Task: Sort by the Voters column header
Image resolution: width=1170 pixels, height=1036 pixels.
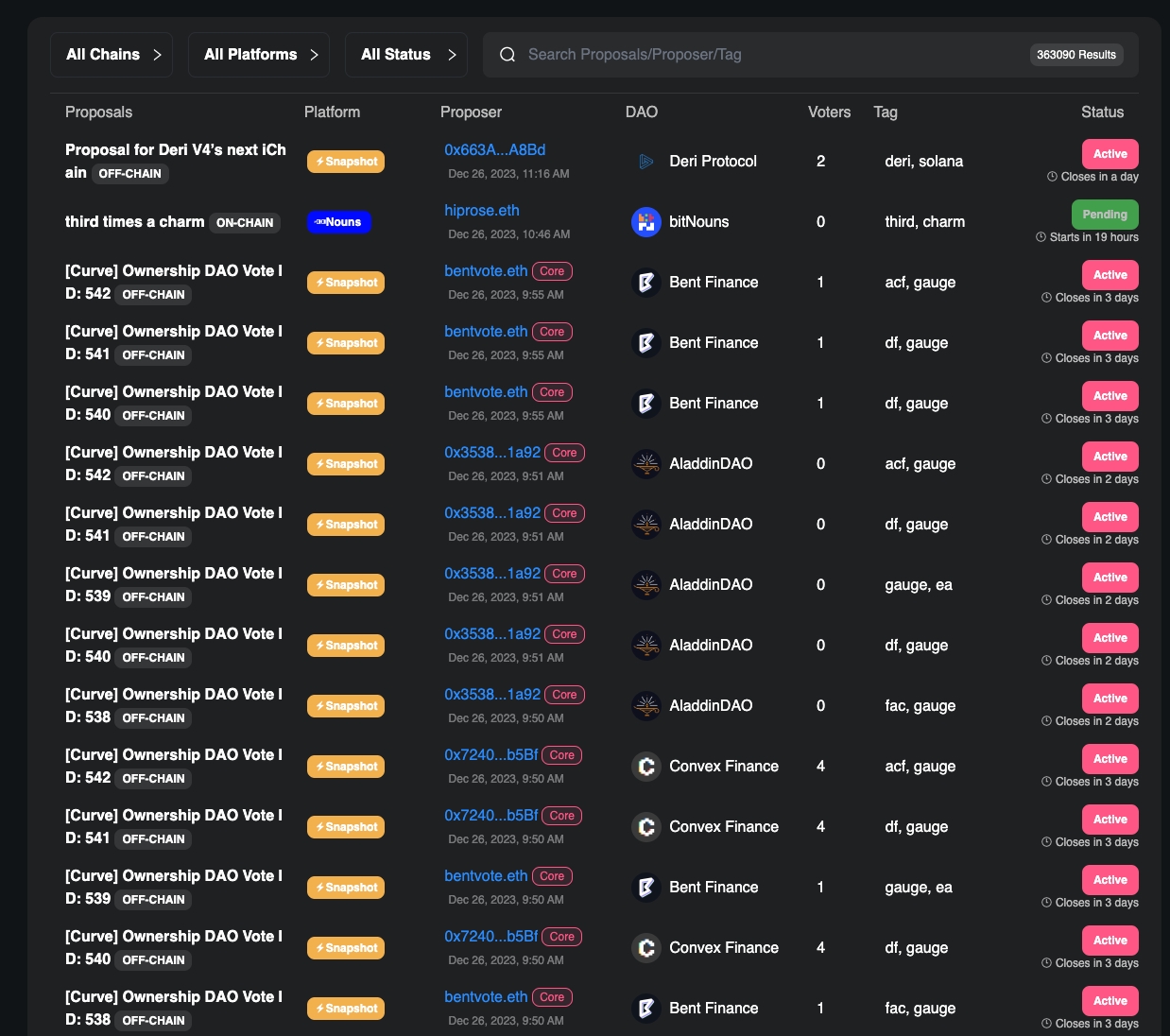Action: 829,112
